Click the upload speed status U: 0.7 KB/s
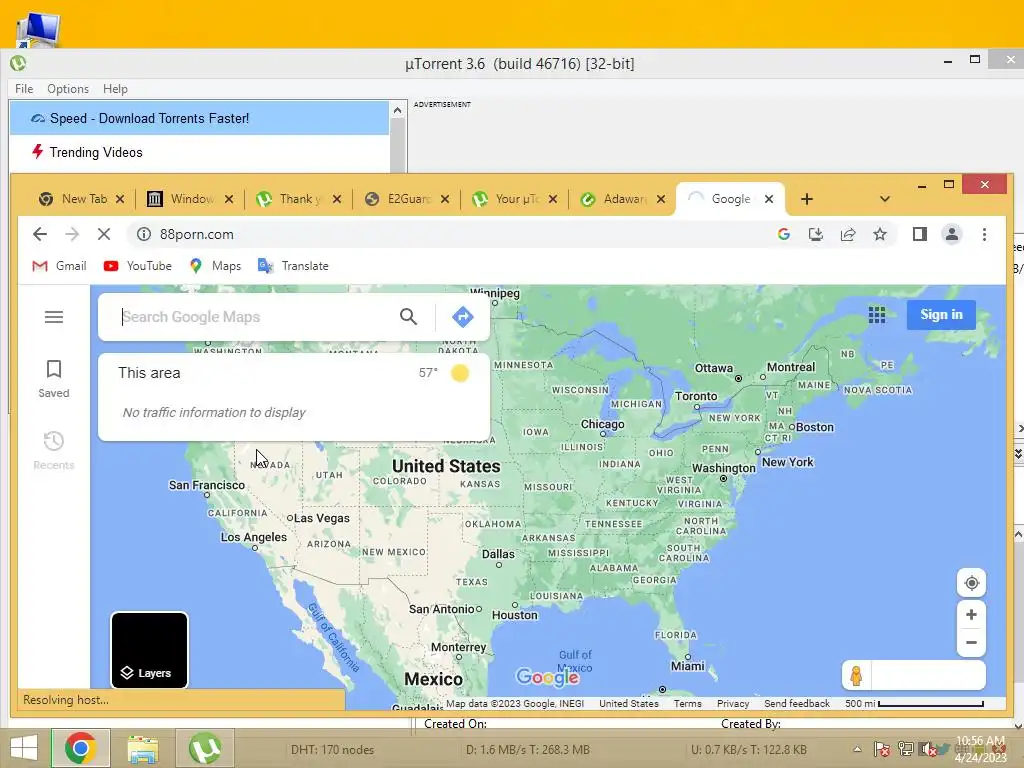1024x768 pixels. pos(748,750)
